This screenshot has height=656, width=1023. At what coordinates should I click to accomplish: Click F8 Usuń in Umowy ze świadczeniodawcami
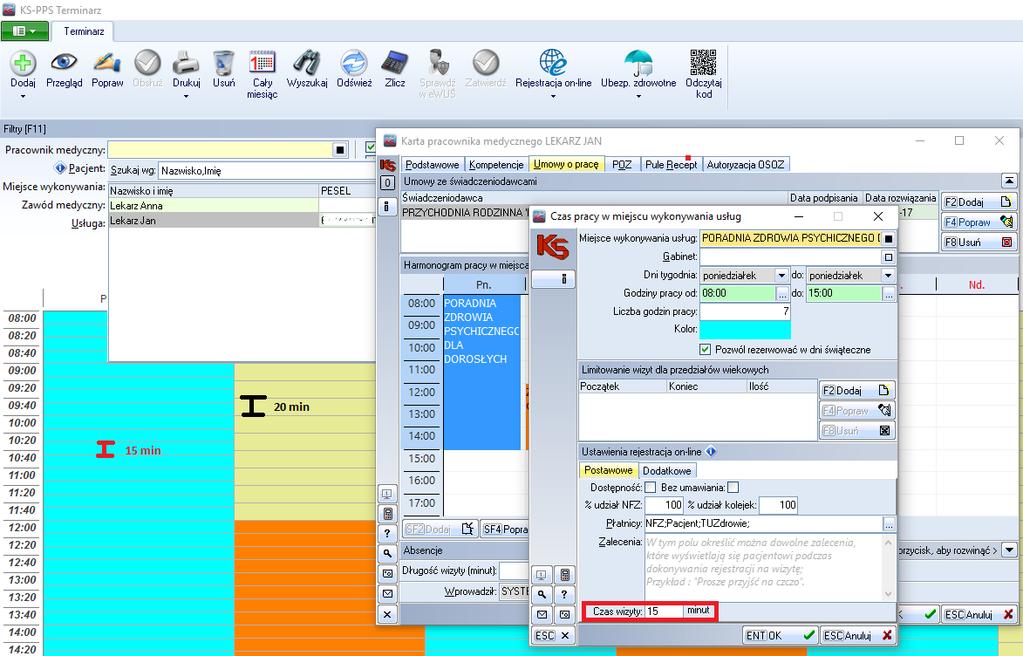pos(978,242)
